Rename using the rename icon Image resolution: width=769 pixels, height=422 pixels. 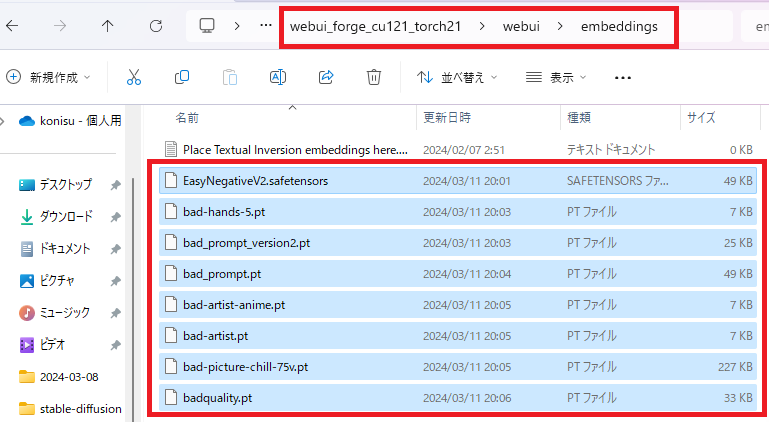click(278, 77)
